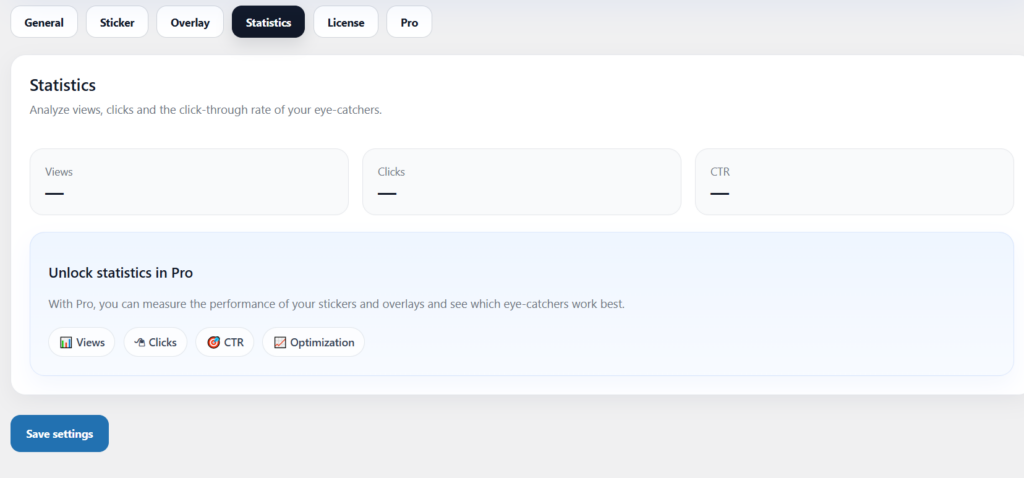Click the target bullseye icon beside CTR
1024x478 pixels.
(x=213, y=342)
